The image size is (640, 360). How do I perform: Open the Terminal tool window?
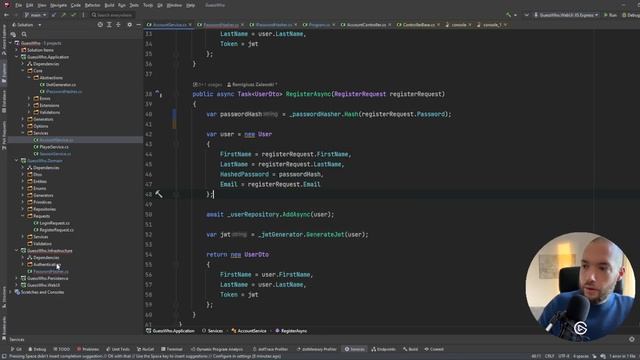coord(172,349)
